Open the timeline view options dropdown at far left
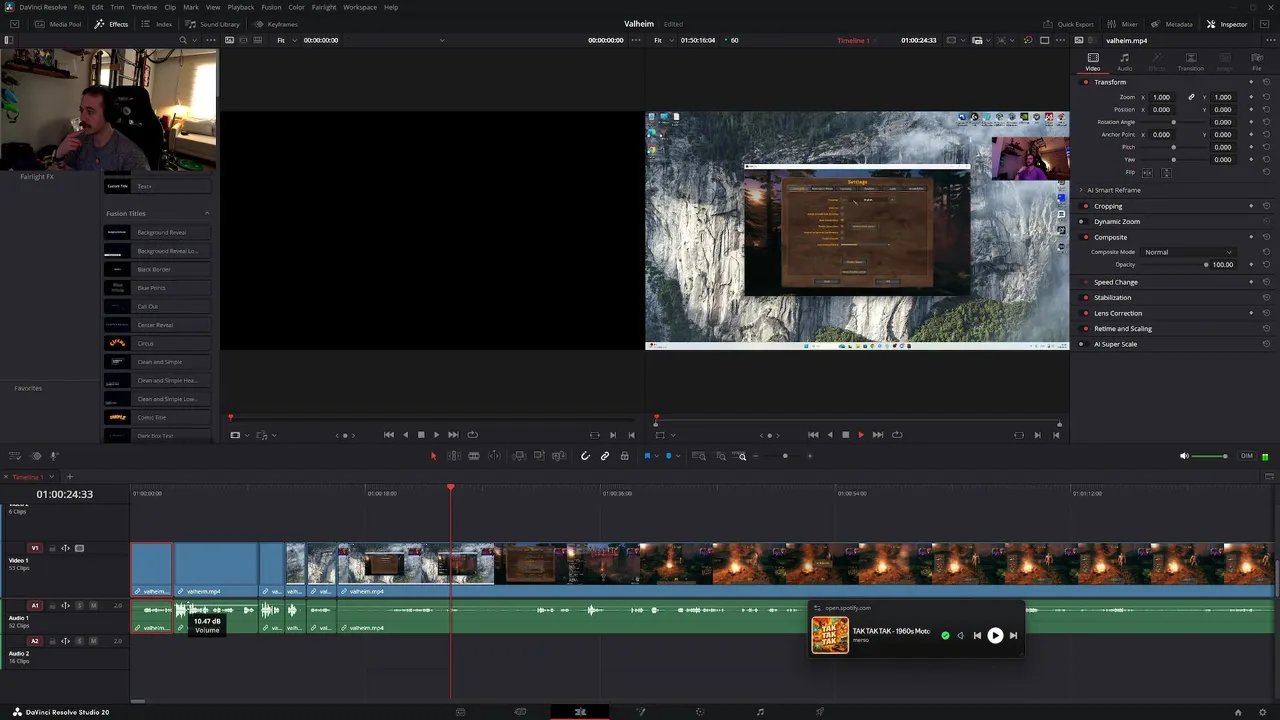 pyautogui.click(x=14, y=456)
